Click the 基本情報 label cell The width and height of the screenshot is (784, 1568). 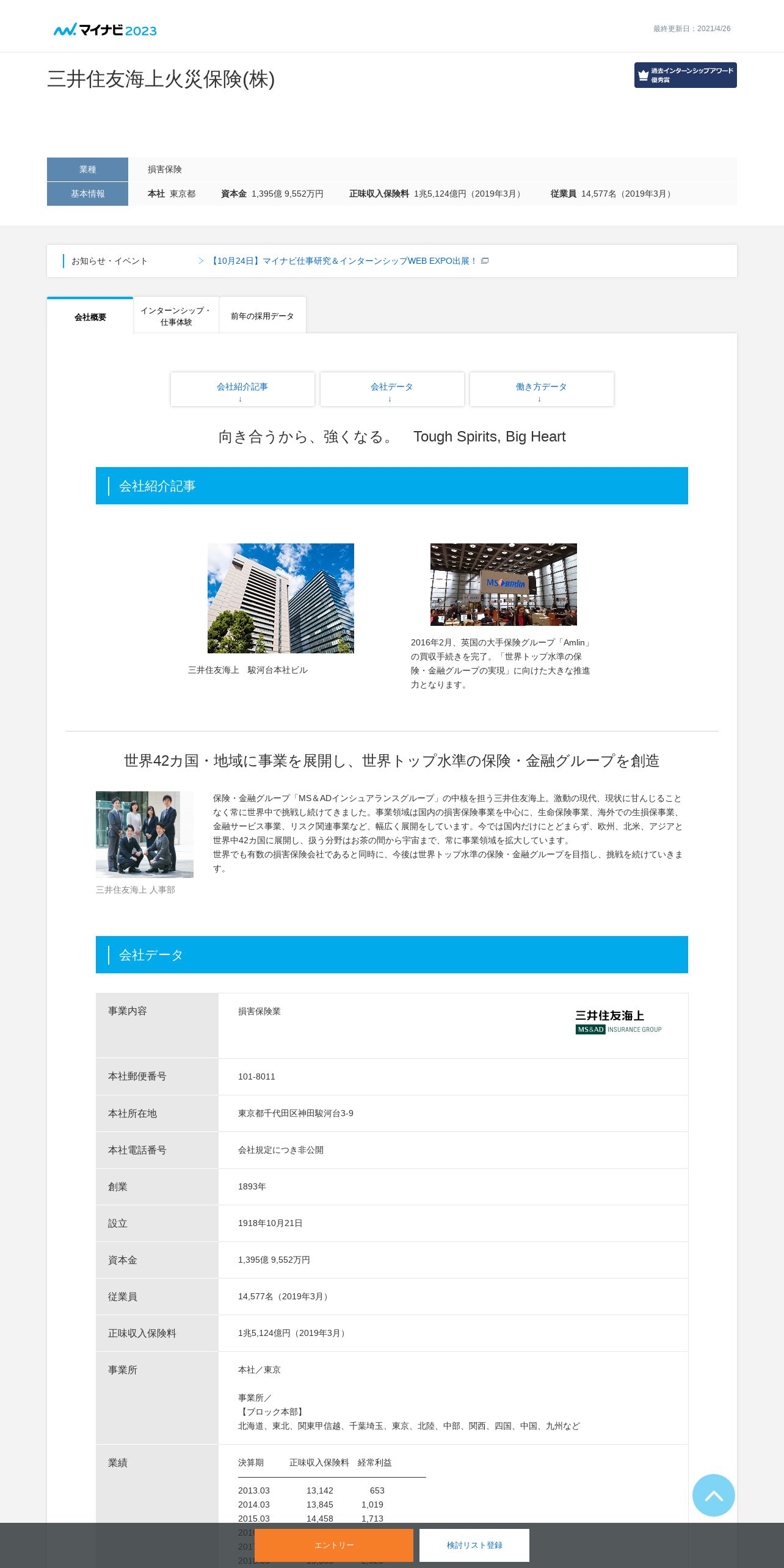[x=87, y=194]
